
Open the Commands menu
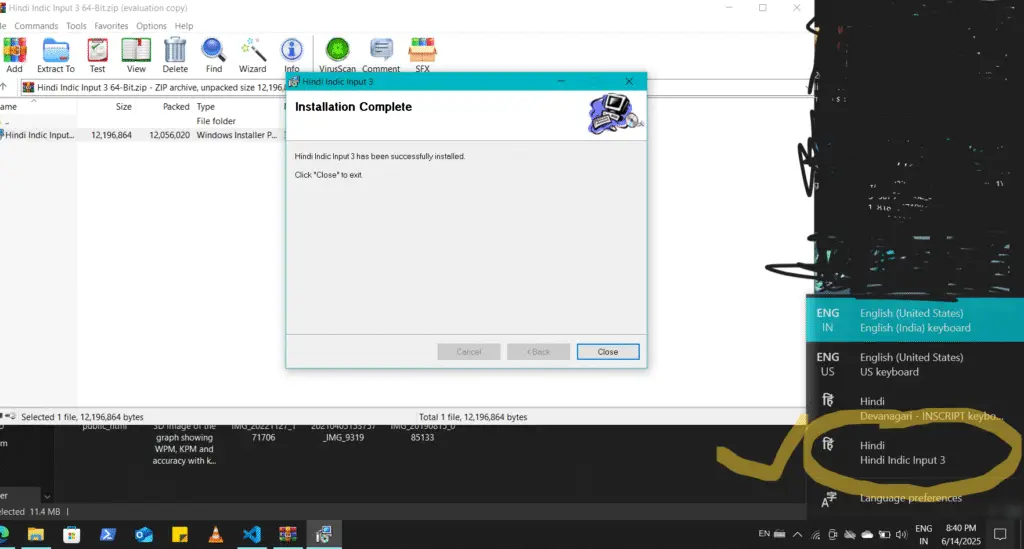(x=36, y=26)
